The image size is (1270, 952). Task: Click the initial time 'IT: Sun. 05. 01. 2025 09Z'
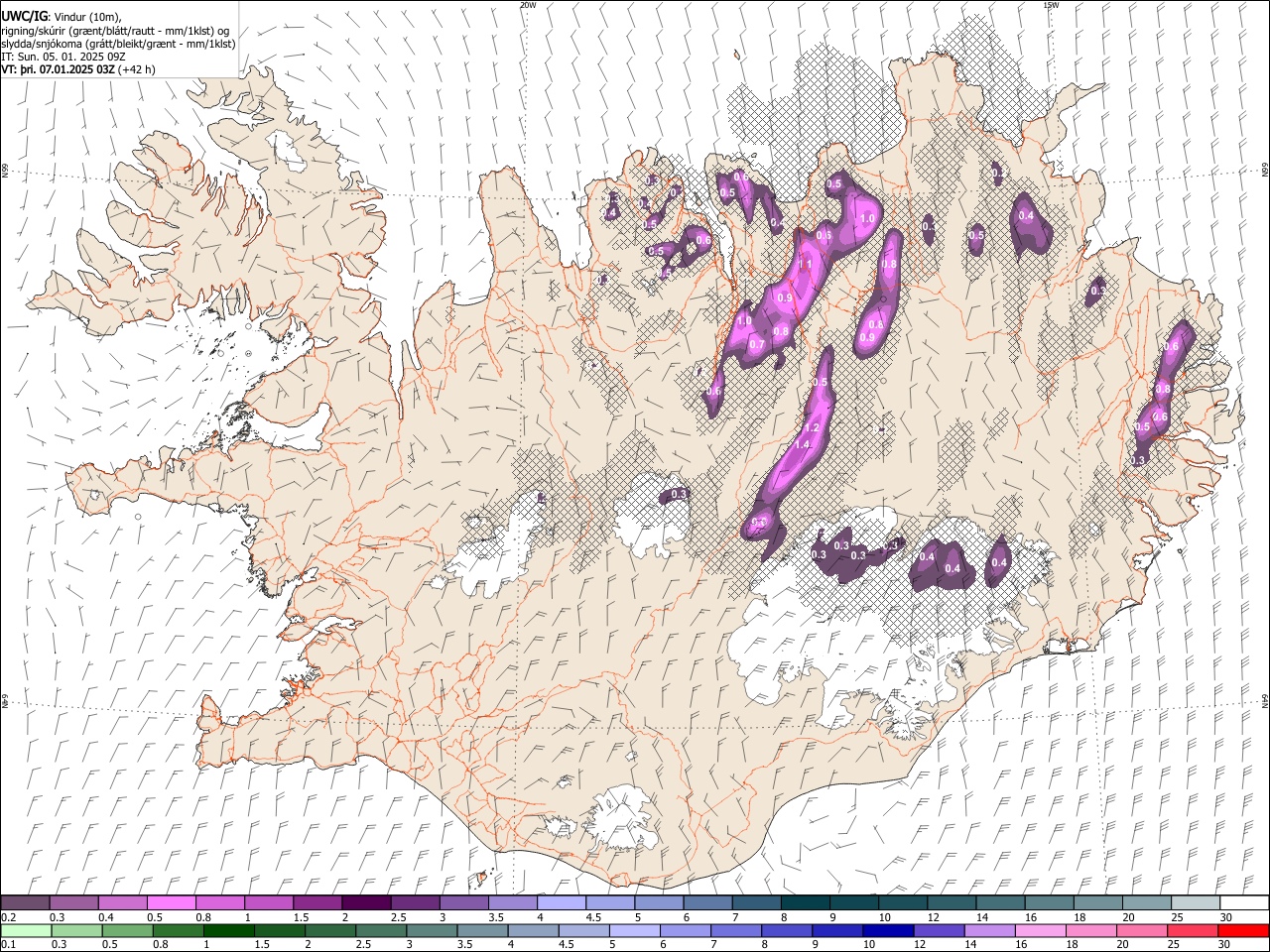click(65, 57)
